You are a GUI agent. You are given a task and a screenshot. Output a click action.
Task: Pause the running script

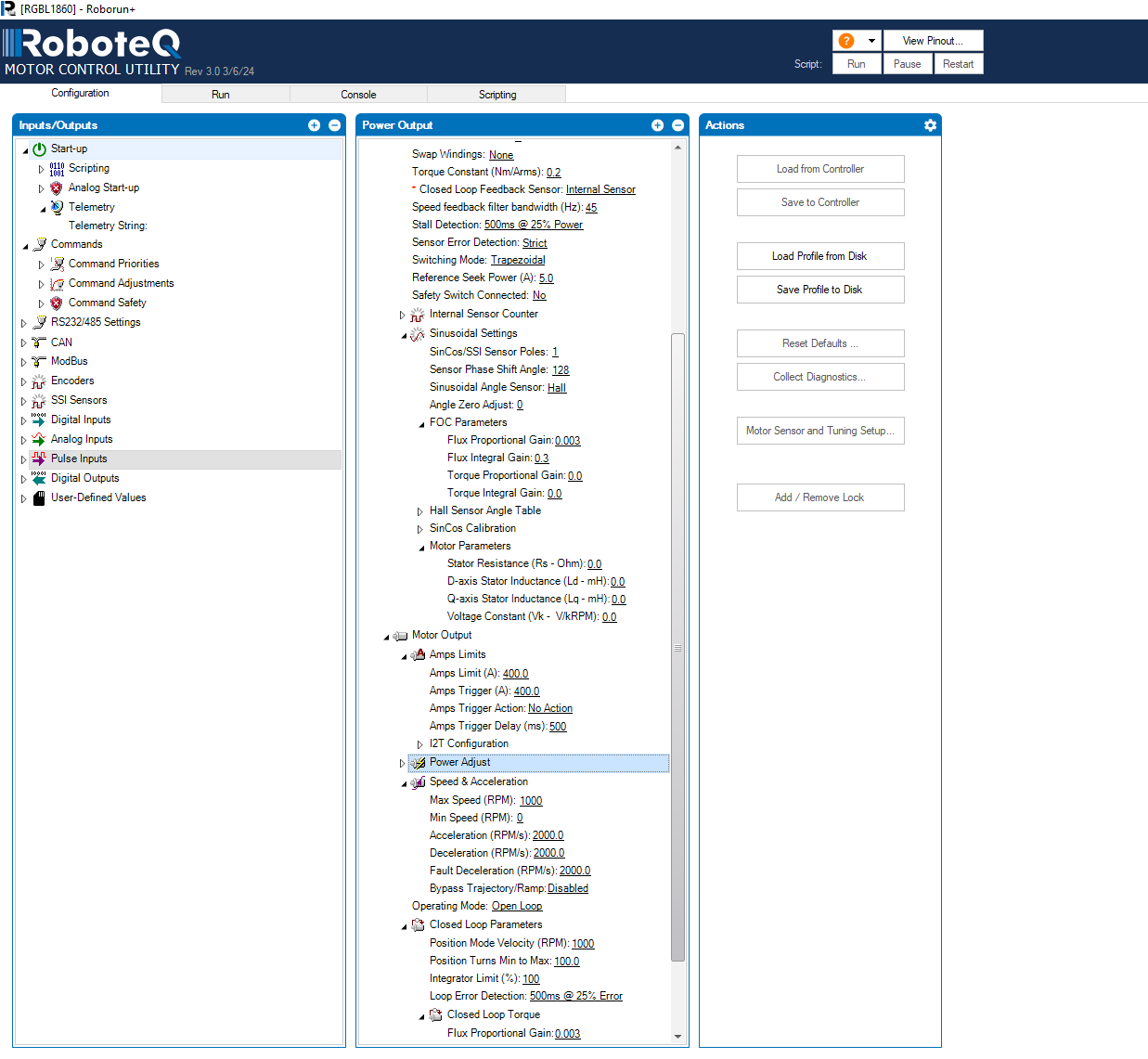[x=908, y=64]
